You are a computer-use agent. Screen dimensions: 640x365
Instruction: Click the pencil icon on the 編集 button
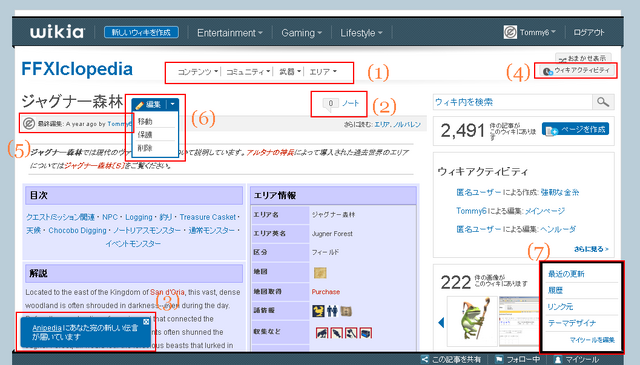click(140, 105)
